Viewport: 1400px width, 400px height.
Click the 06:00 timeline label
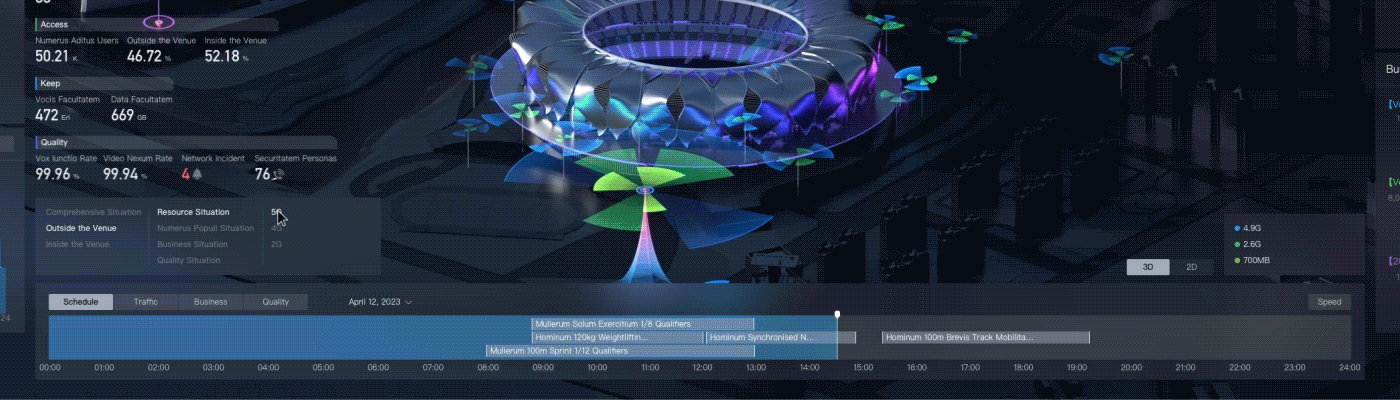click(x=378, y=368)
